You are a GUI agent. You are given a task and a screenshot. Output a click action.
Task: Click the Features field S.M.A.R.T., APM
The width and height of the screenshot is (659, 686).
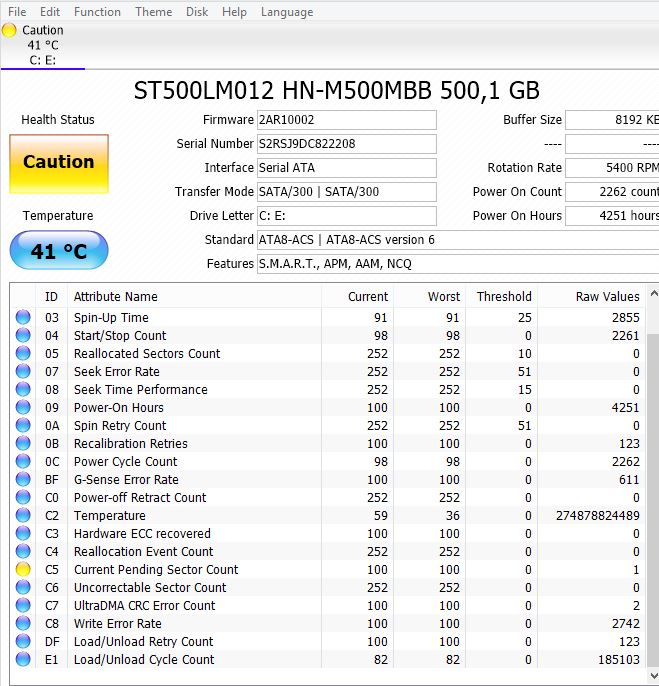[x=458, y=264]
